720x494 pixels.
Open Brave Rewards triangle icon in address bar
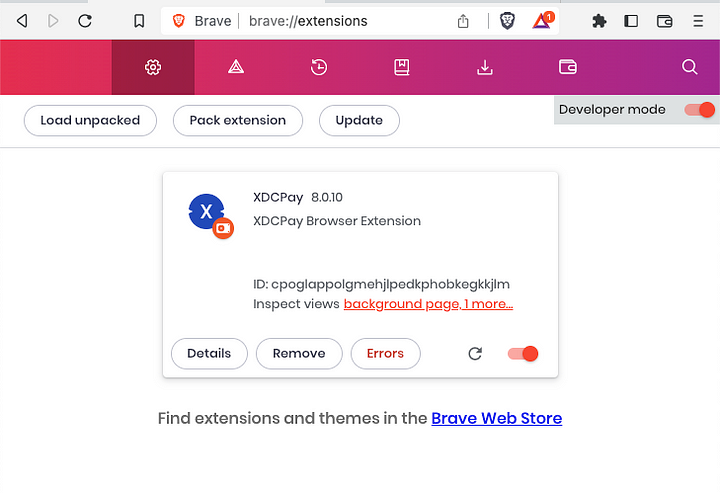point(542,21)
